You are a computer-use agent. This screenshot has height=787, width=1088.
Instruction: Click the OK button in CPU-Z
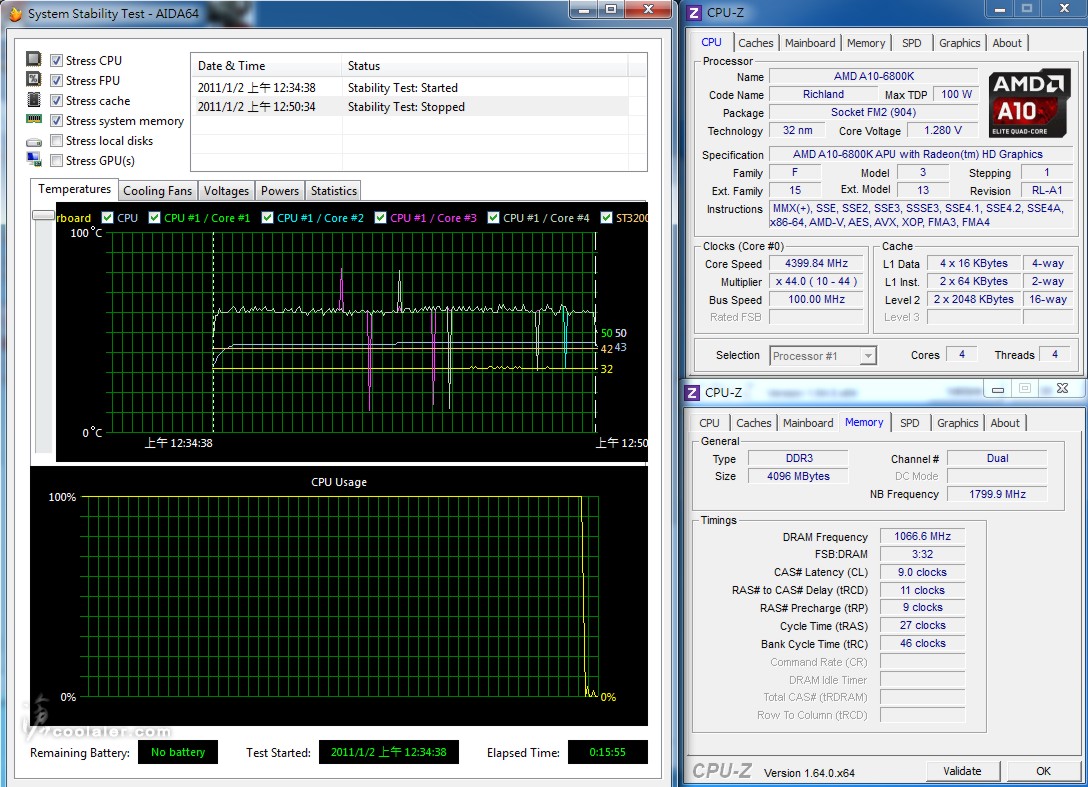1043,771
